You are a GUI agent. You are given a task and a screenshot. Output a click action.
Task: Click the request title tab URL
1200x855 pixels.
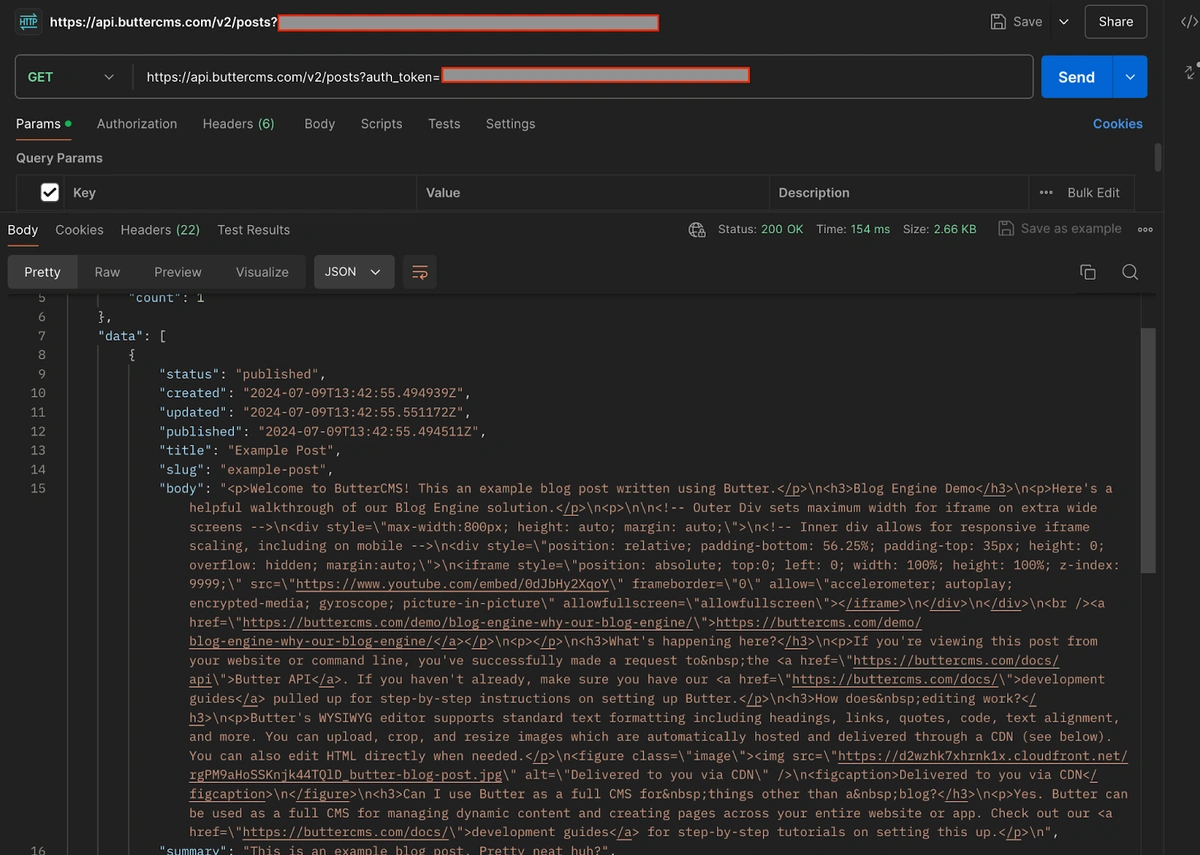point(354,22)
